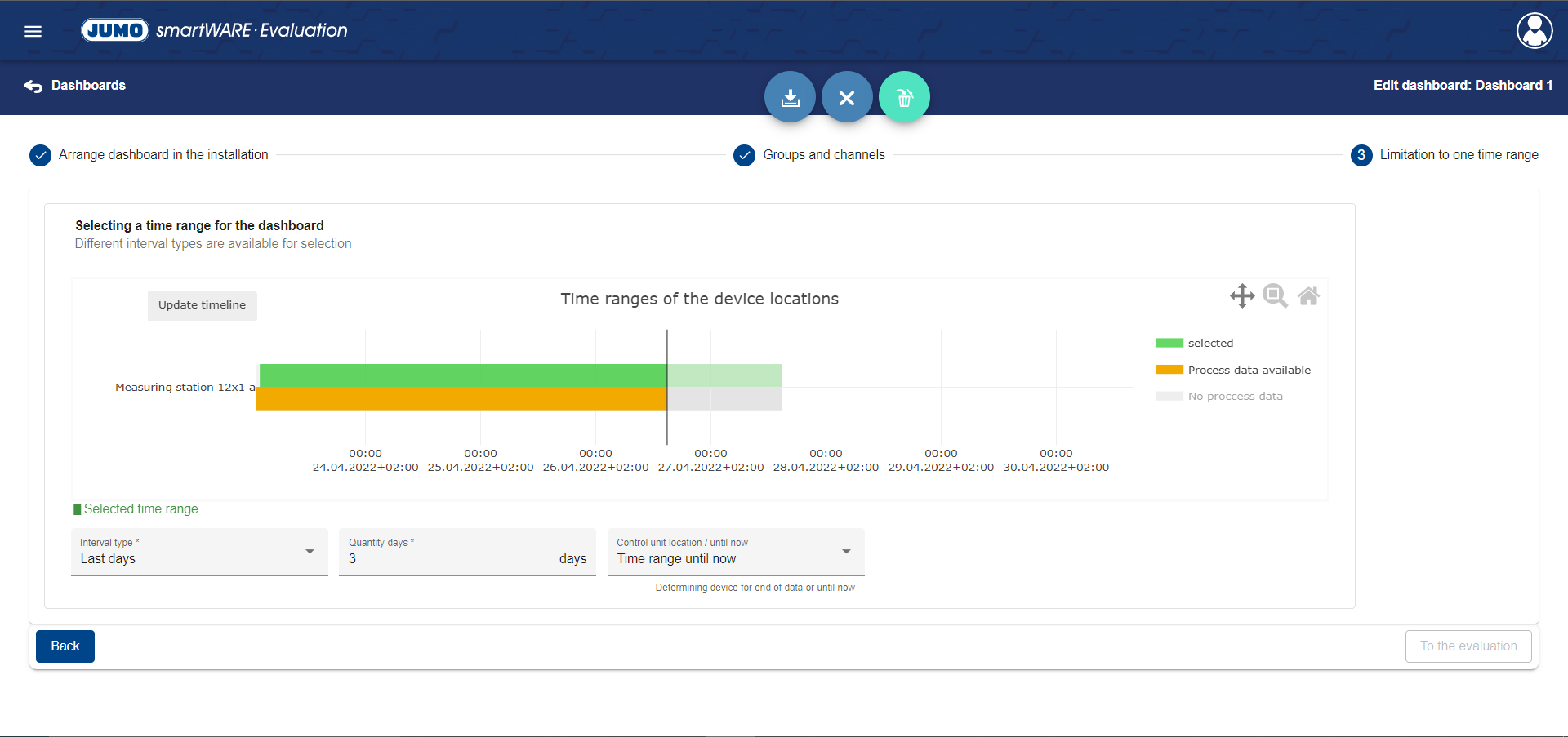Open the Interval type dropdown
Viewport: 1568px width, 737px height.
(x=198, y=553)
